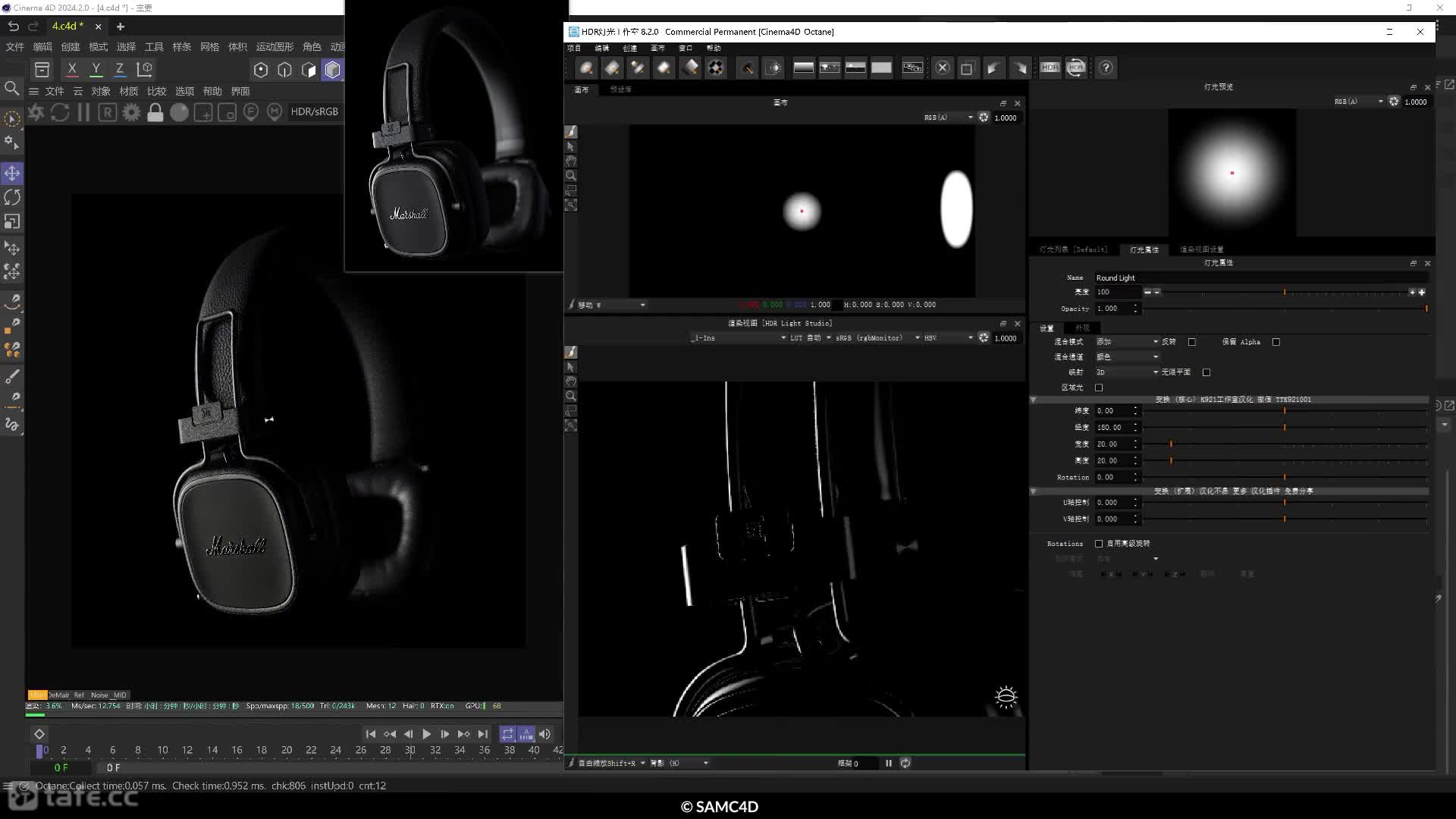Open the Octane 材质 menu
Screen dimensions: 1456x819
(x=129, y=91)
